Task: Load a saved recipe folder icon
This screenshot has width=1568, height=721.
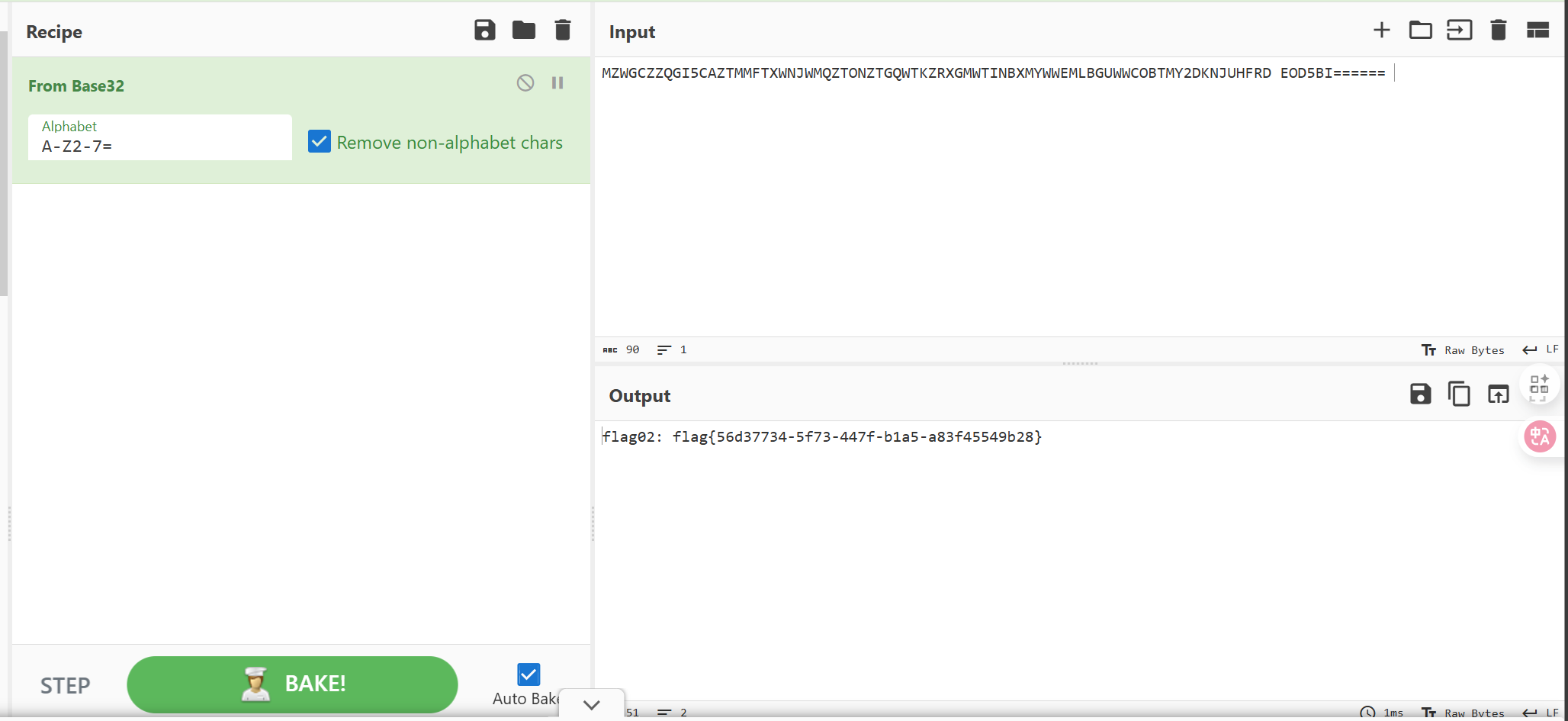Action: tap(524, 31)
